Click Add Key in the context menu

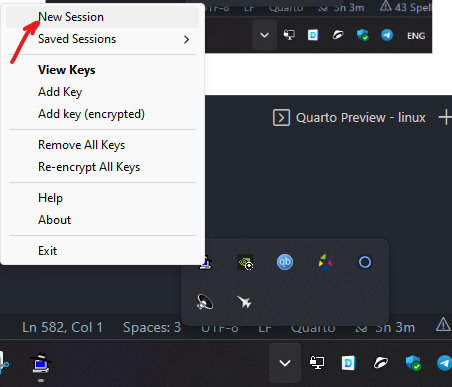coord(103,92)
